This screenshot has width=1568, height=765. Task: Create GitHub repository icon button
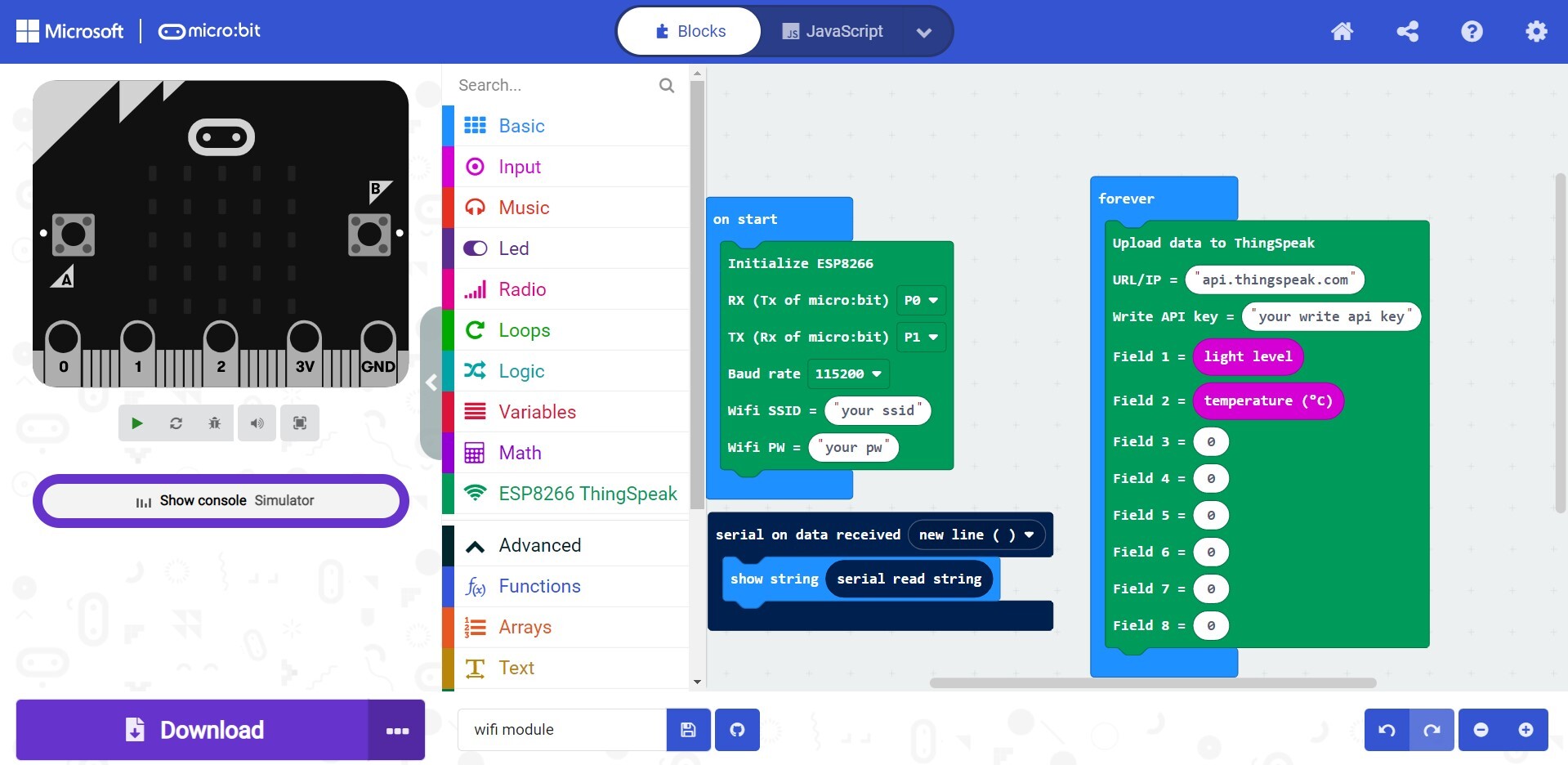point(737,730)
